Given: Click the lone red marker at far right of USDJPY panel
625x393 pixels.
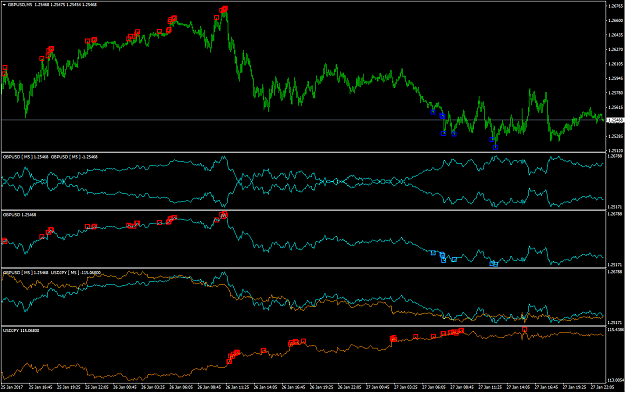Looking at the screenshot, I should point(525,330).
